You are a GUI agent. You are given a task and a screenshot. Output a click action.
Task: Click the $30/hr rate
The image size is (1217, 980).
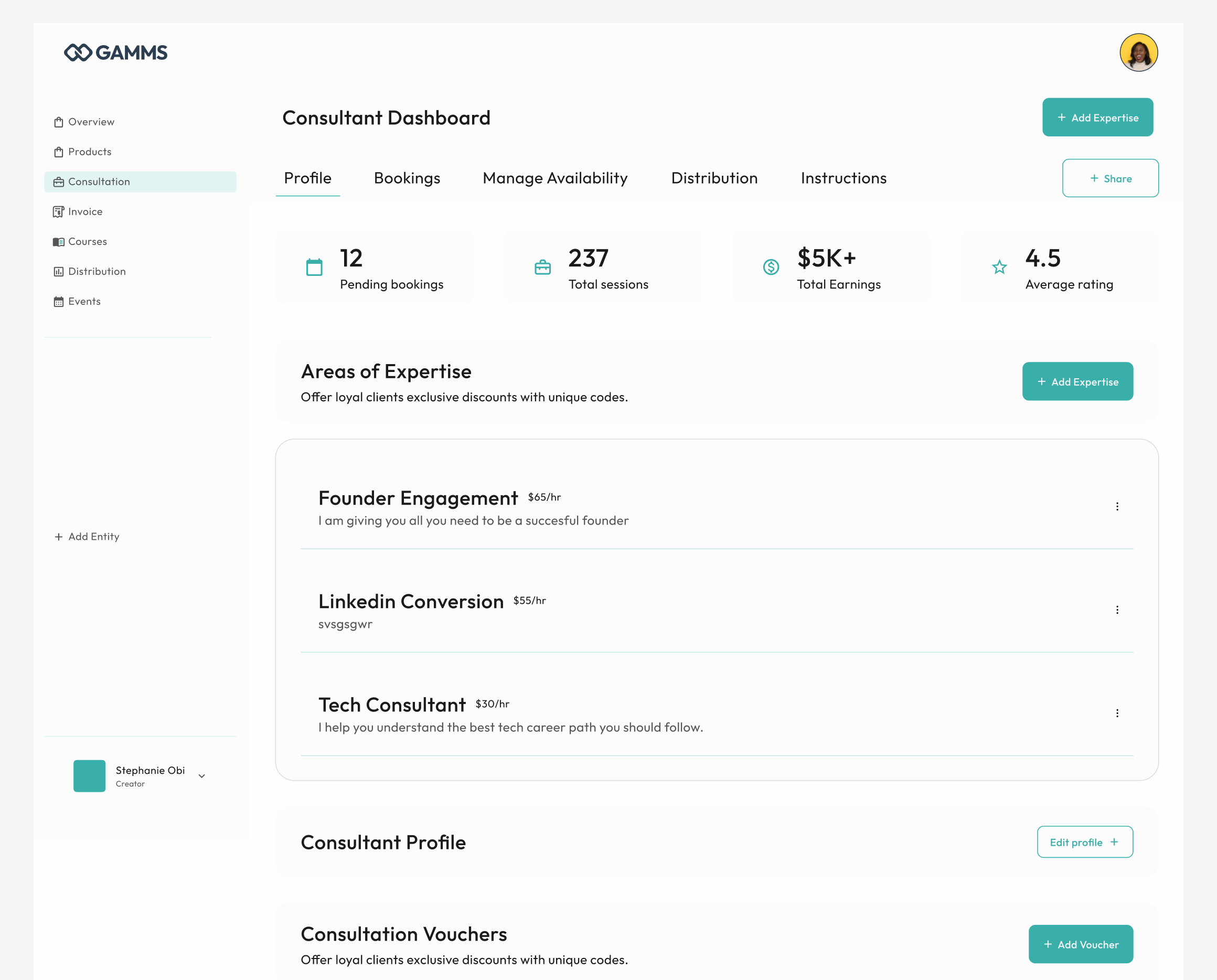click(492, 704)
